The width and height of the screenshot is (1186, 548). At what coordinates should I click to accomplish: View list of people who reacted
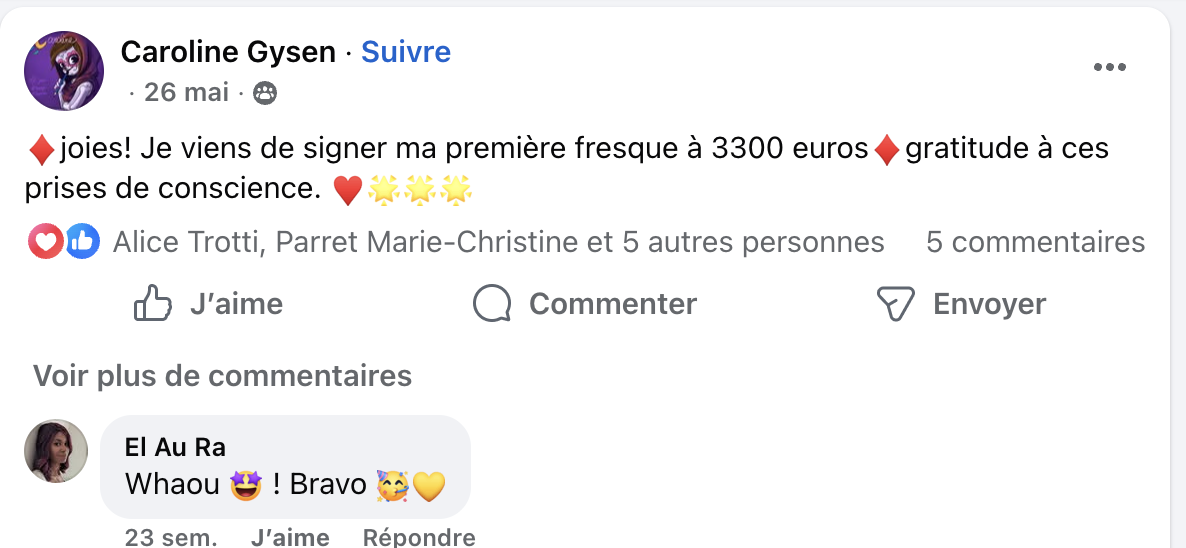point(498,242)
